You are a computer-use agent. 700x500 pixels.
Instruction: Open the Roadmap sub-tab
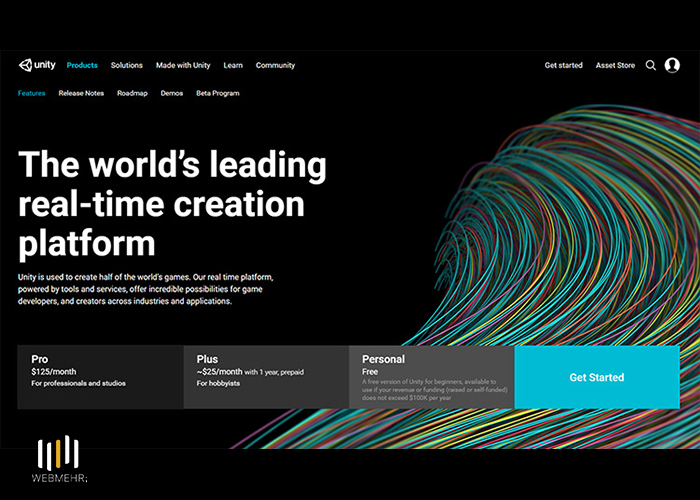pos(132,93)
